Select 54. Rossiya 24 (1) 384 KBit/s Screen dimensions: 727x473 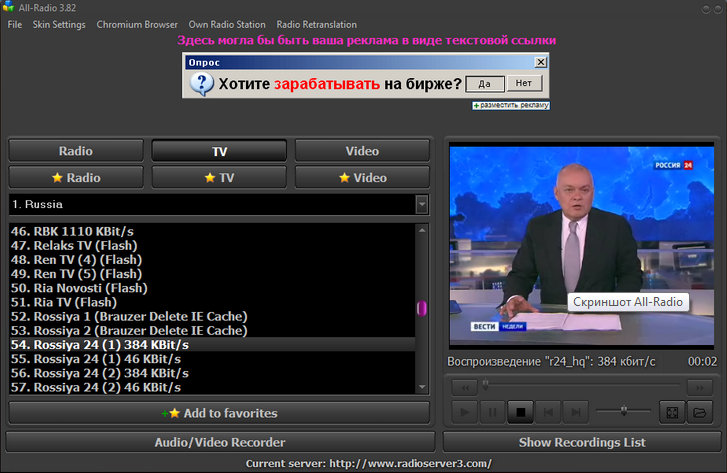point(212,345)
